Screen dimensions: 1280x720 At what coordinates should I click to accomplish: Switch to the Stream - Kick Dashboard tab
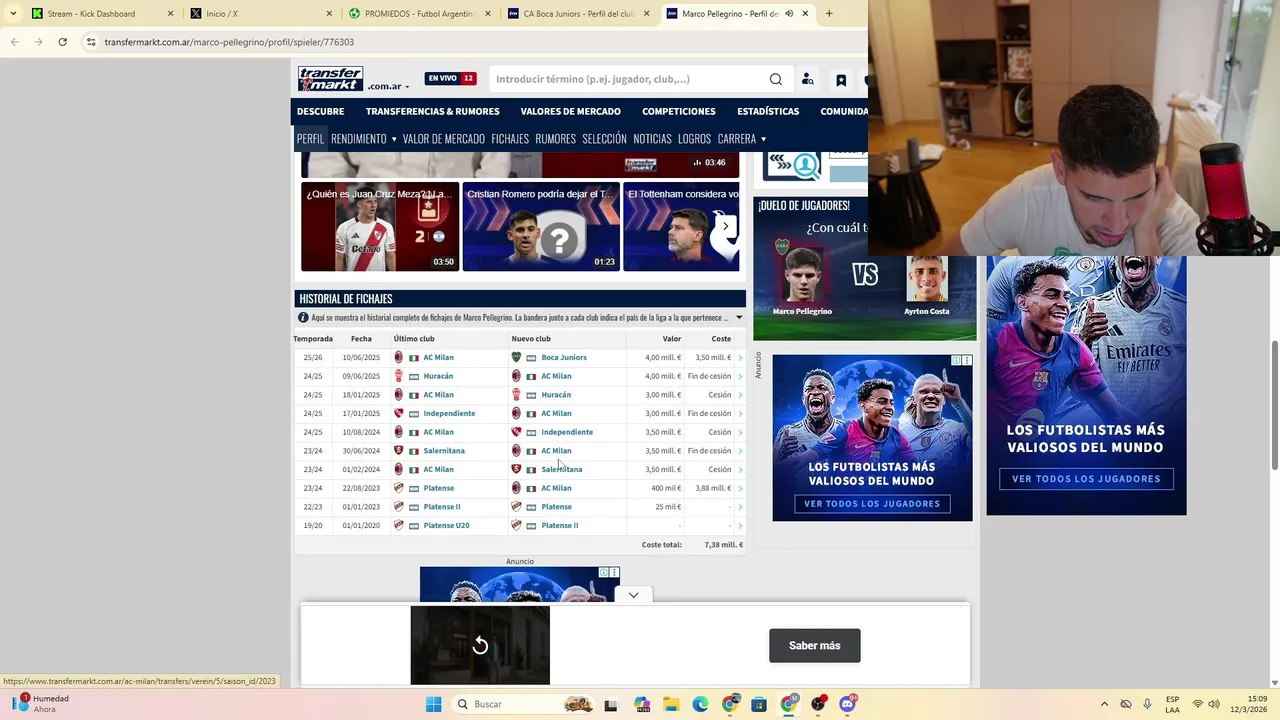click(102, 13)
